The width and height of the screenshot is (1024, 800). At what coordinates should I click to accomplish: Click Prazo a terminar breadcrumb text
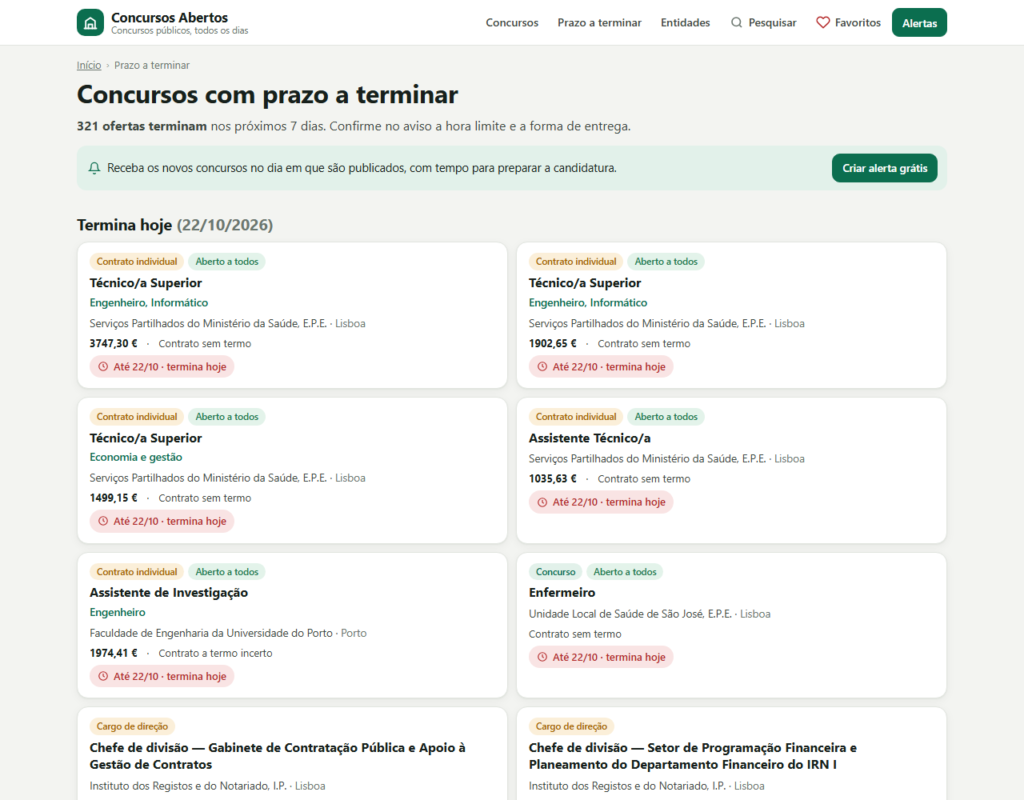pos(152,65)
